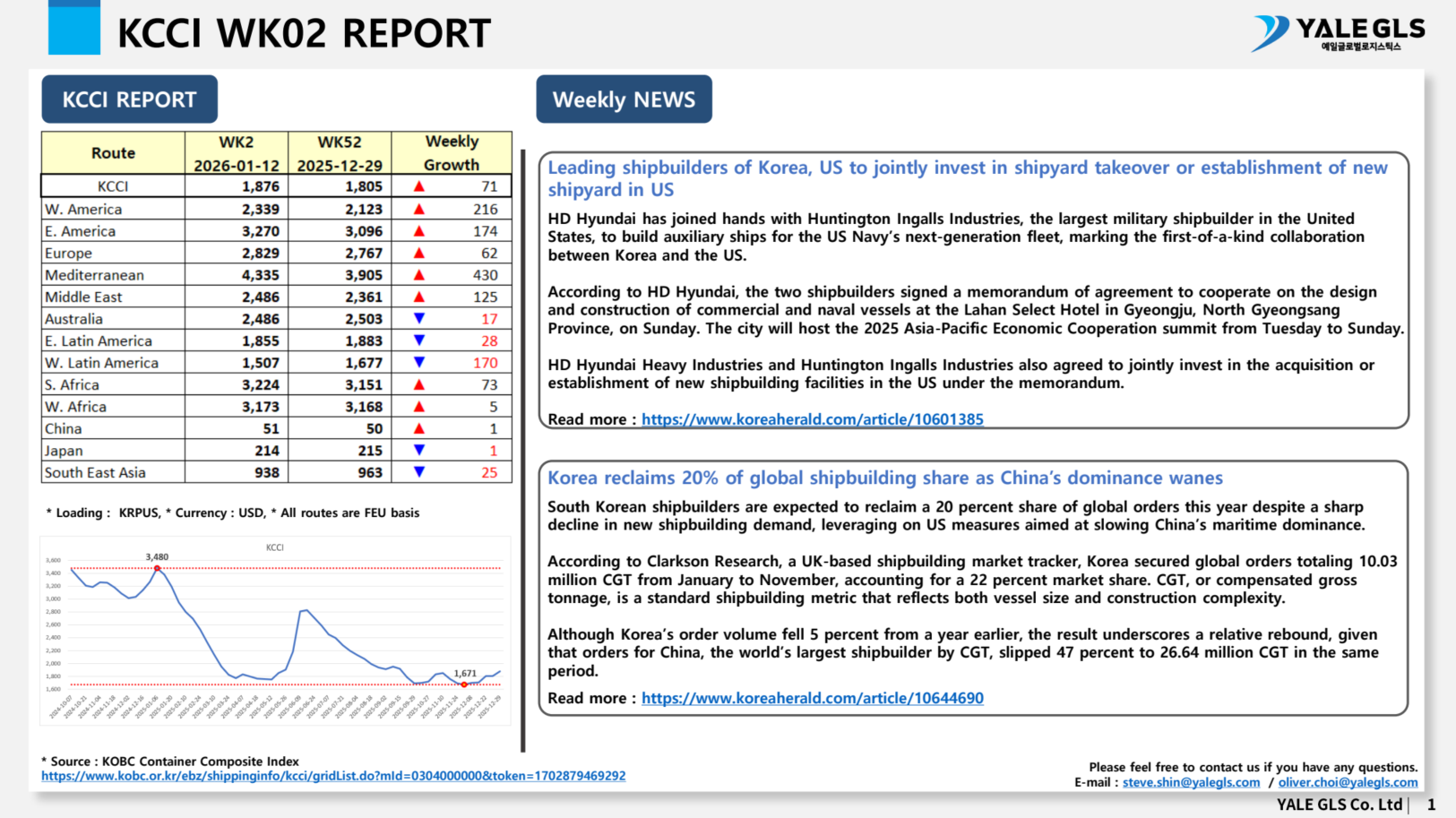The height and width of the screenshot is (818, 1456).
Task: Click the red up arrow in the KCCI row
Action: point(418,186)
